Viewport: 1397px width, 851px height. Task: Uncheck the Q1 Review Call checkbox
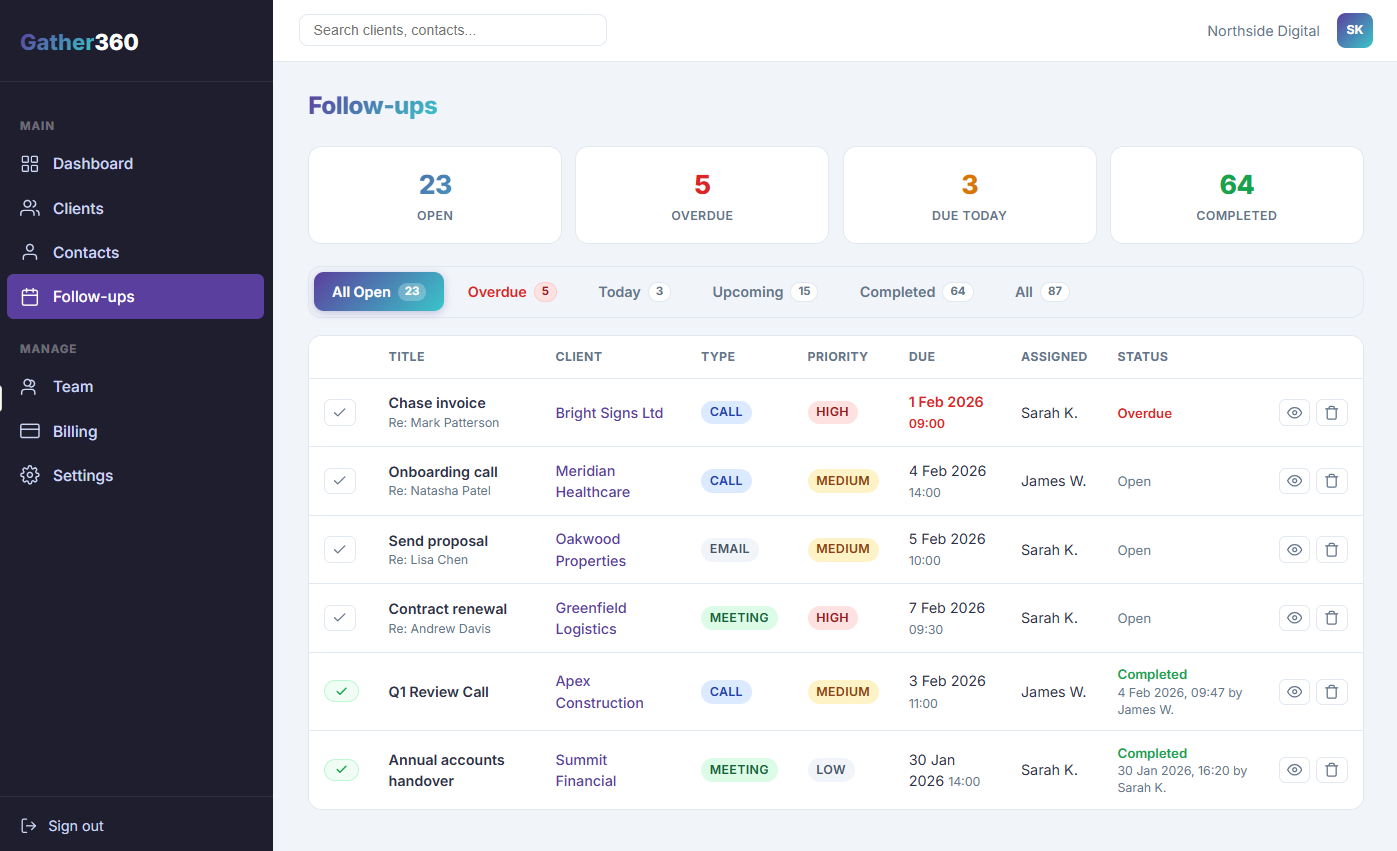[x=341, y=691]
